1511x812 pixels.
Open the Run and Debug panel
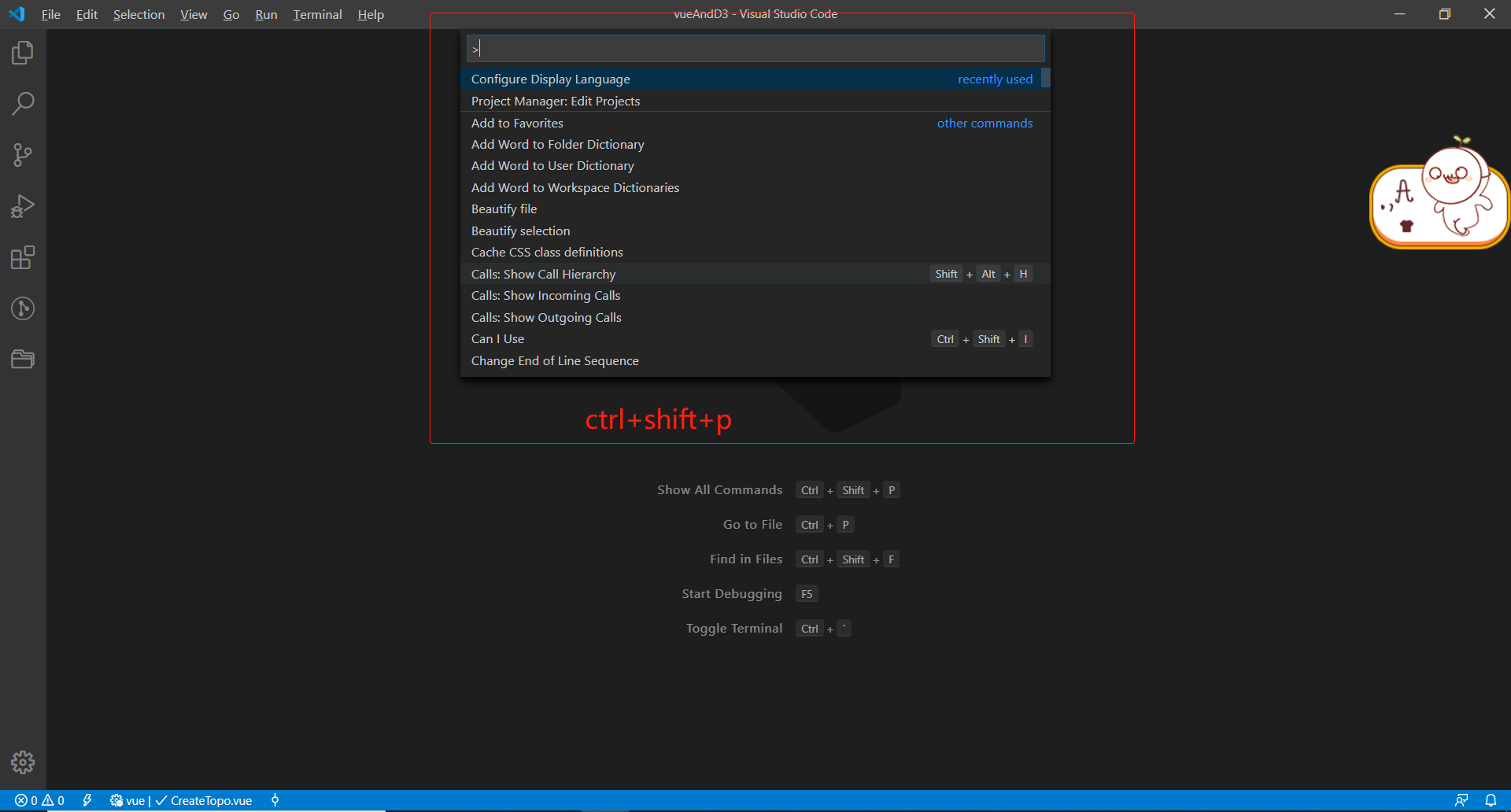[x=23, y=205]
